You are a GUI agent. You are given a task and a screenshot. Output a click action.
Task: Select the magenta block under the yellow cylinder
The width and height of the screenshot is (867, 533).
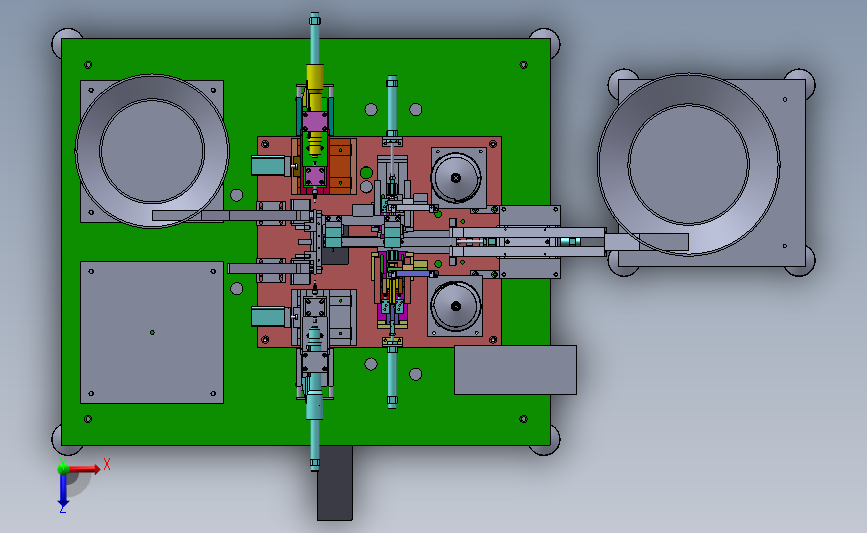[x=315, y=122]
